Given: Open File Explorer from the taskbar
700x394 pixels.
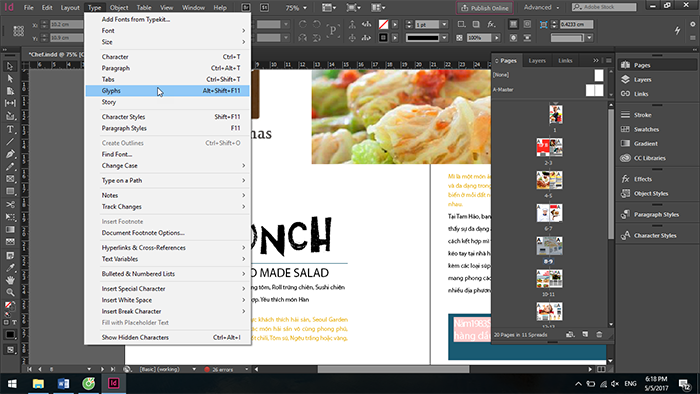Looking at the screenshot, I should coord(38,383).
